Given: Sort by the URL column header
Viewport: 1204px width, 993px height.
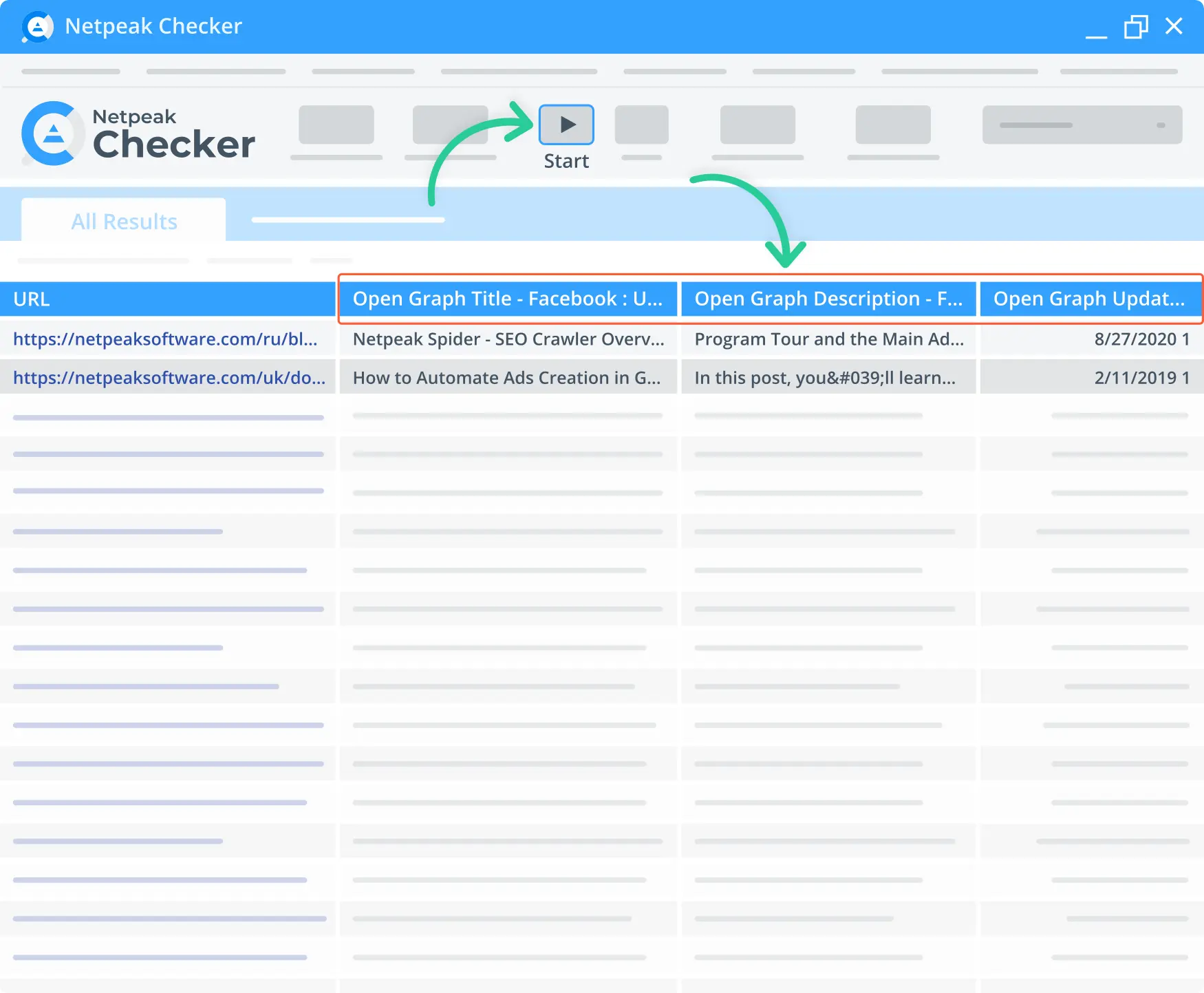Looking at the screenshot, I should pyautogui.click(x=167, y=299).
